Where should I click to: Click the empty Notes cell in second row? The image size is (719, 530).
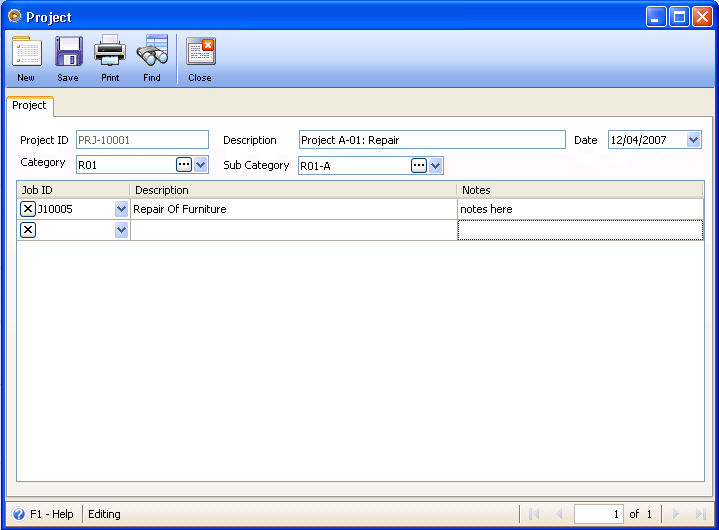[581, 230]
